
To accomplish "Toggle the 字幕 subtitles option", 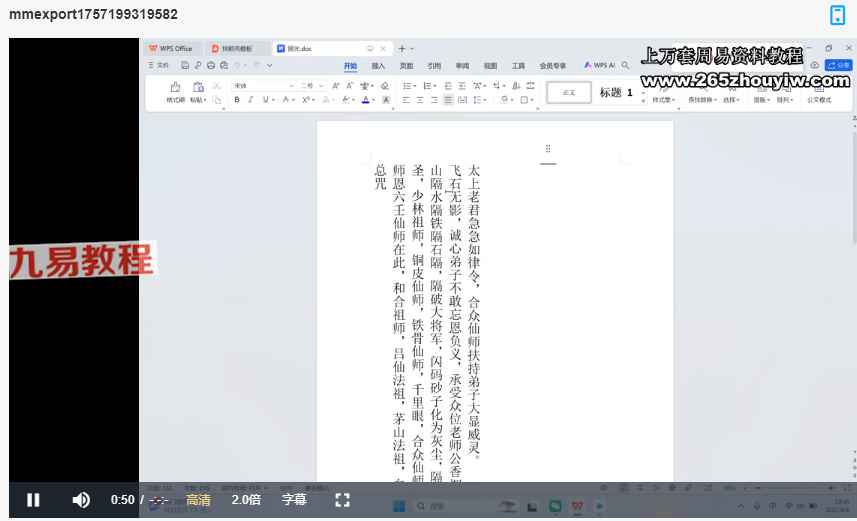I will click(294, 500).
